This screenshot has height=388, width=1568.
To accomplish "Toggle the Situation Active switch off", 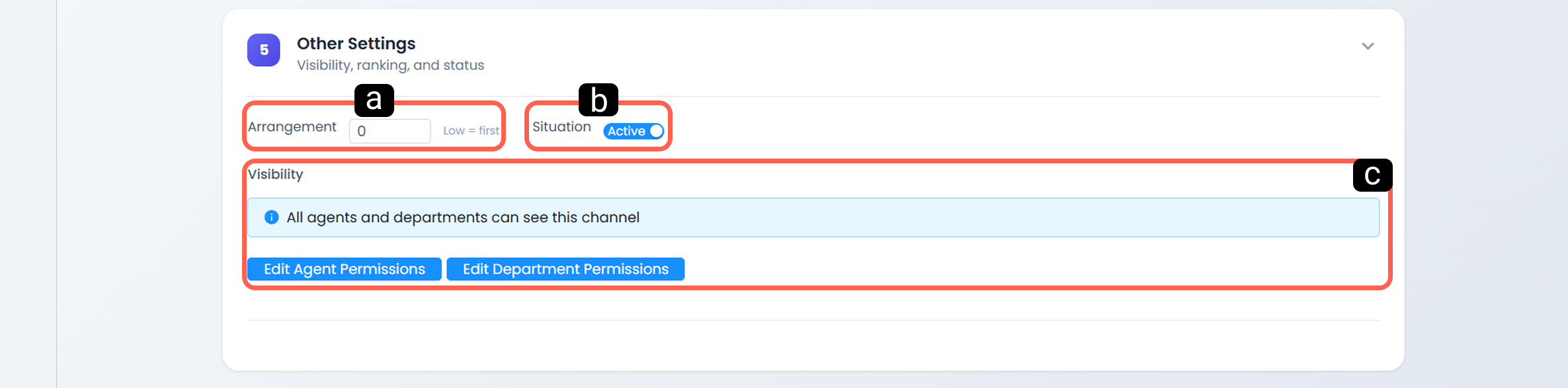I will tap(634, 131).
